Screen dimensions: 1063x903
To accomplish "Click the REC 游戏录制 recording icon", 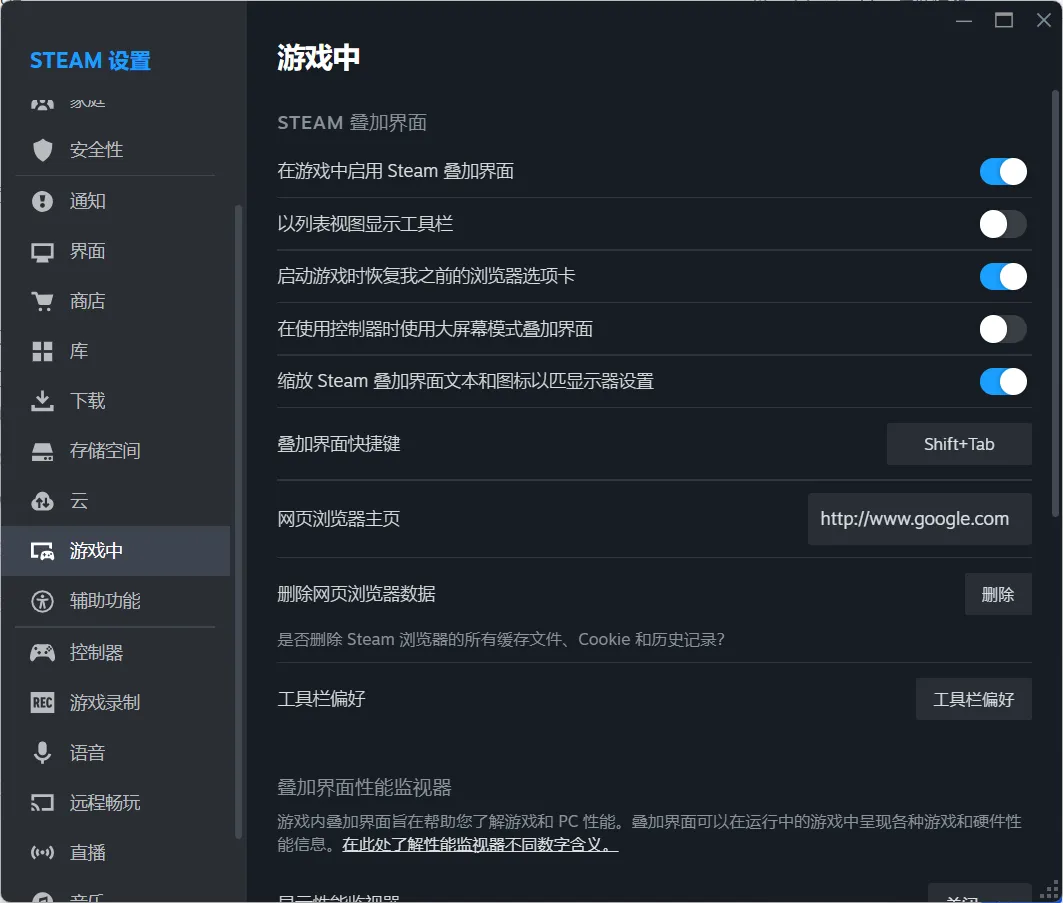I will [x=41, y=702].
